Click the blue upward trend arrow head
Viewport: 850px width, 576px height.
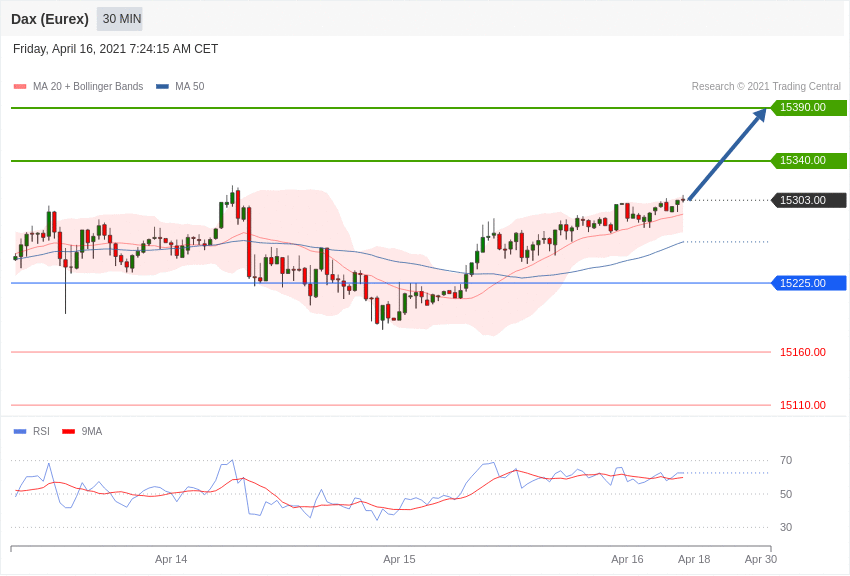tap(760, 115)
